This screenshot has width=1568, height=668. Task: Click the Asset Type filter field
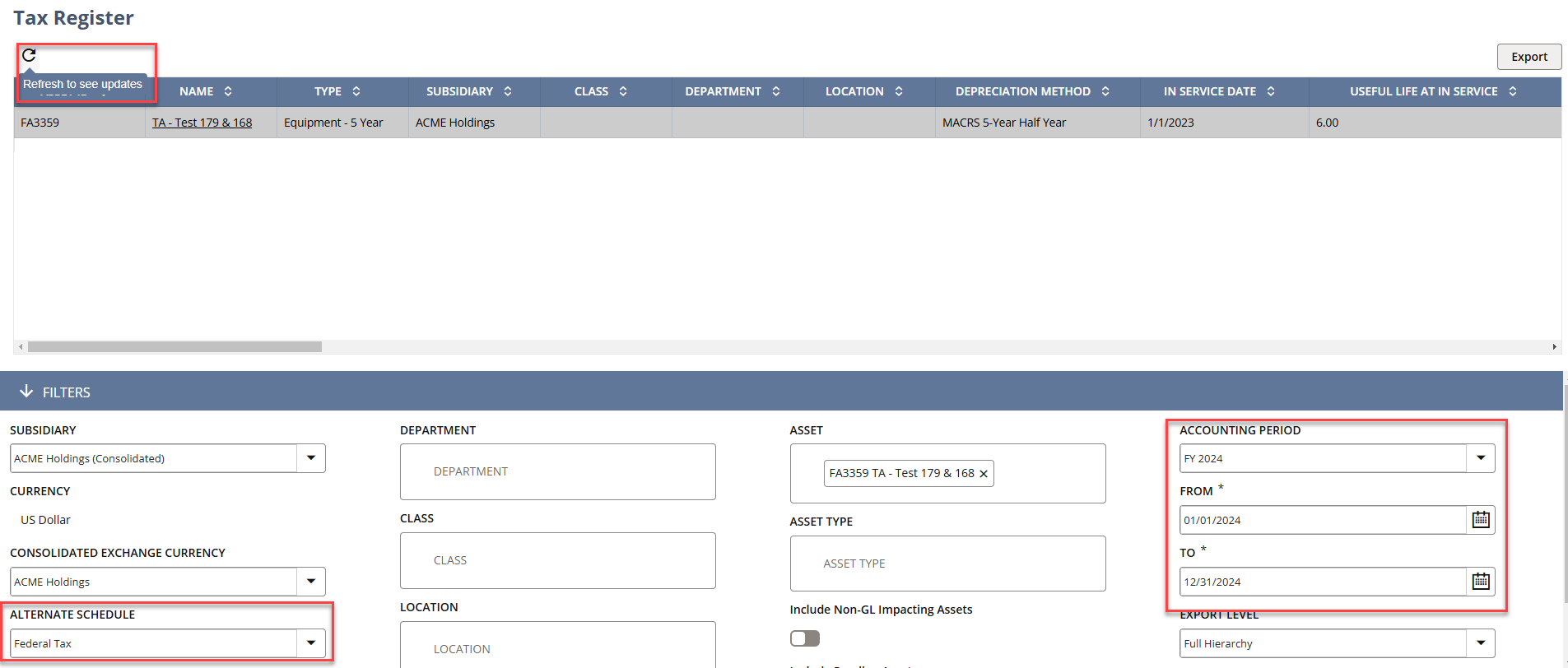pos(947,564)
